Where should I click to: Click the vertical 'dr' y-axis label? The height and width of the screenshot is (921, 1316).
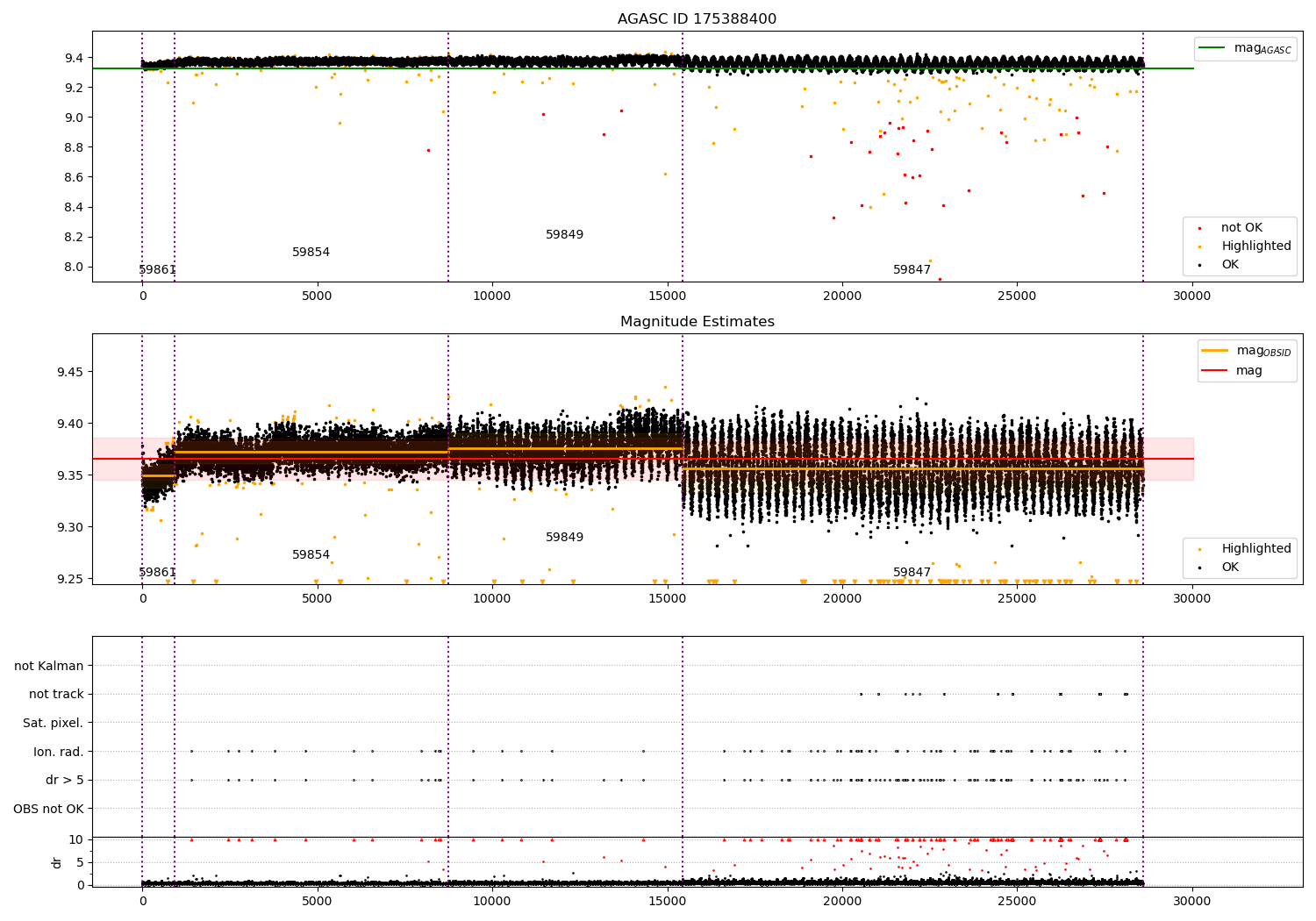tap(57, 862)
